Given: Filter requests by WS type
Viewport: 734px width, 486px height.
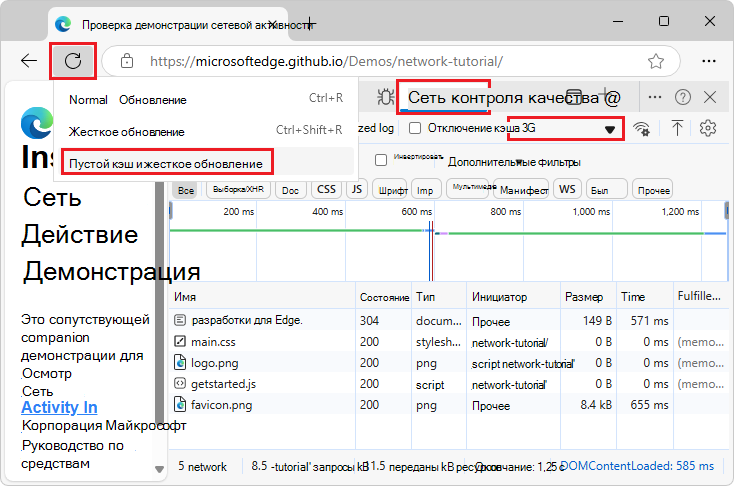Looking at the screenshot, I should tap(567, 189).
